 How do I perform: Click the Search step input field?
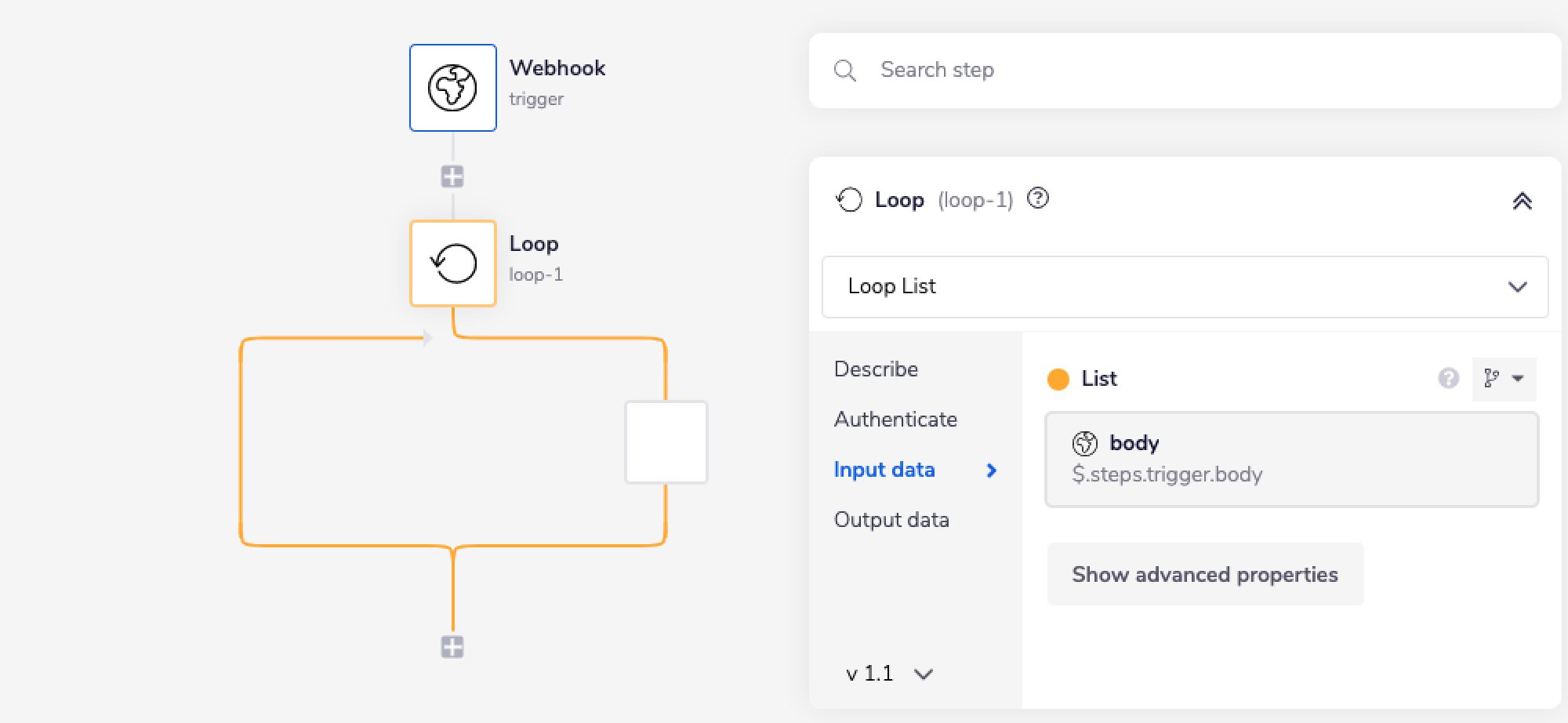tap(1098, 70)
